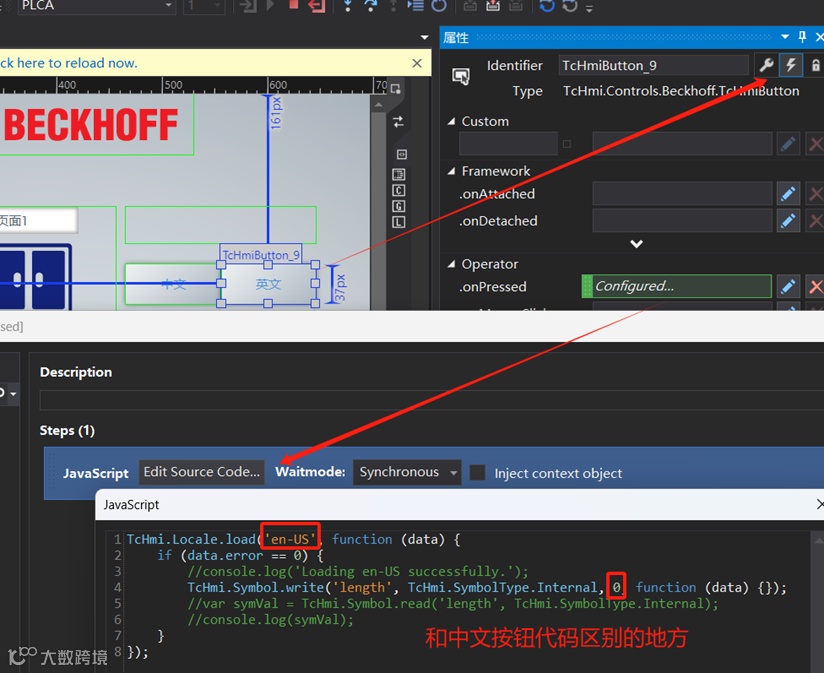
Task: Collapse the Framework section
Action: (x=451, y=171)
